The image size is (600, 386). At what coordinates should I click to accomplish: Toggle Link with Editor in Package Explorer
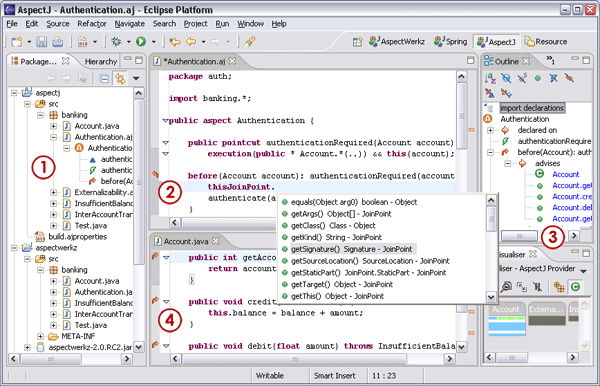(120, 78)
